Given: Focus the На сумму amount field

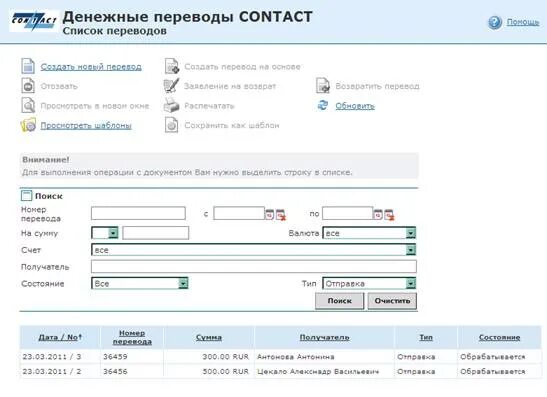Looking at the screenshot, I should [x=156, y=233].
